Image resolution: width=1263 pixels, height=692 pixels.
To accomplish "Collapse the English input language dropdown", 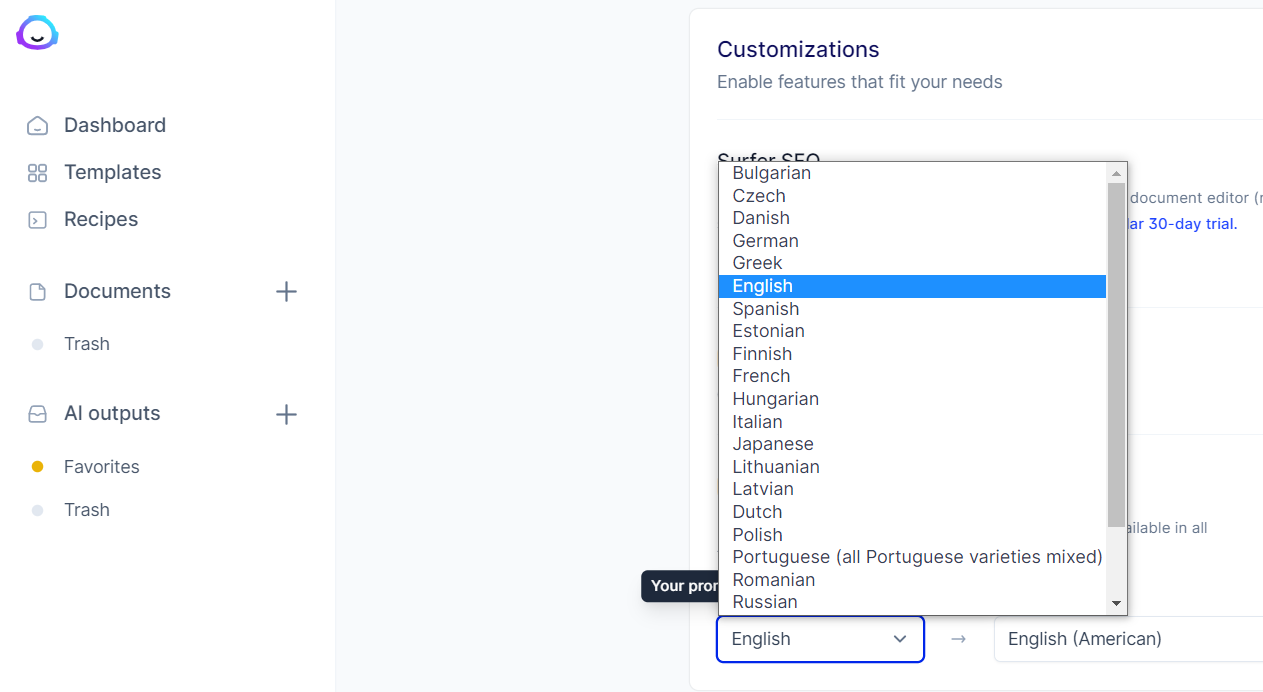I will click(820, 639).
